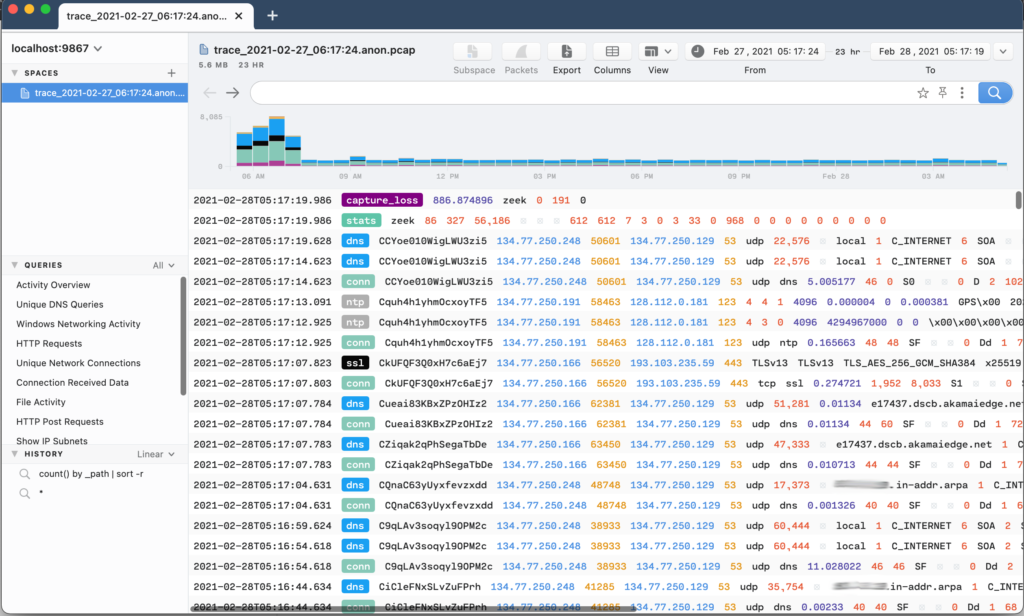Add a new space with plus icon
The image size is (1024, 616).
(x=171, y=73)
